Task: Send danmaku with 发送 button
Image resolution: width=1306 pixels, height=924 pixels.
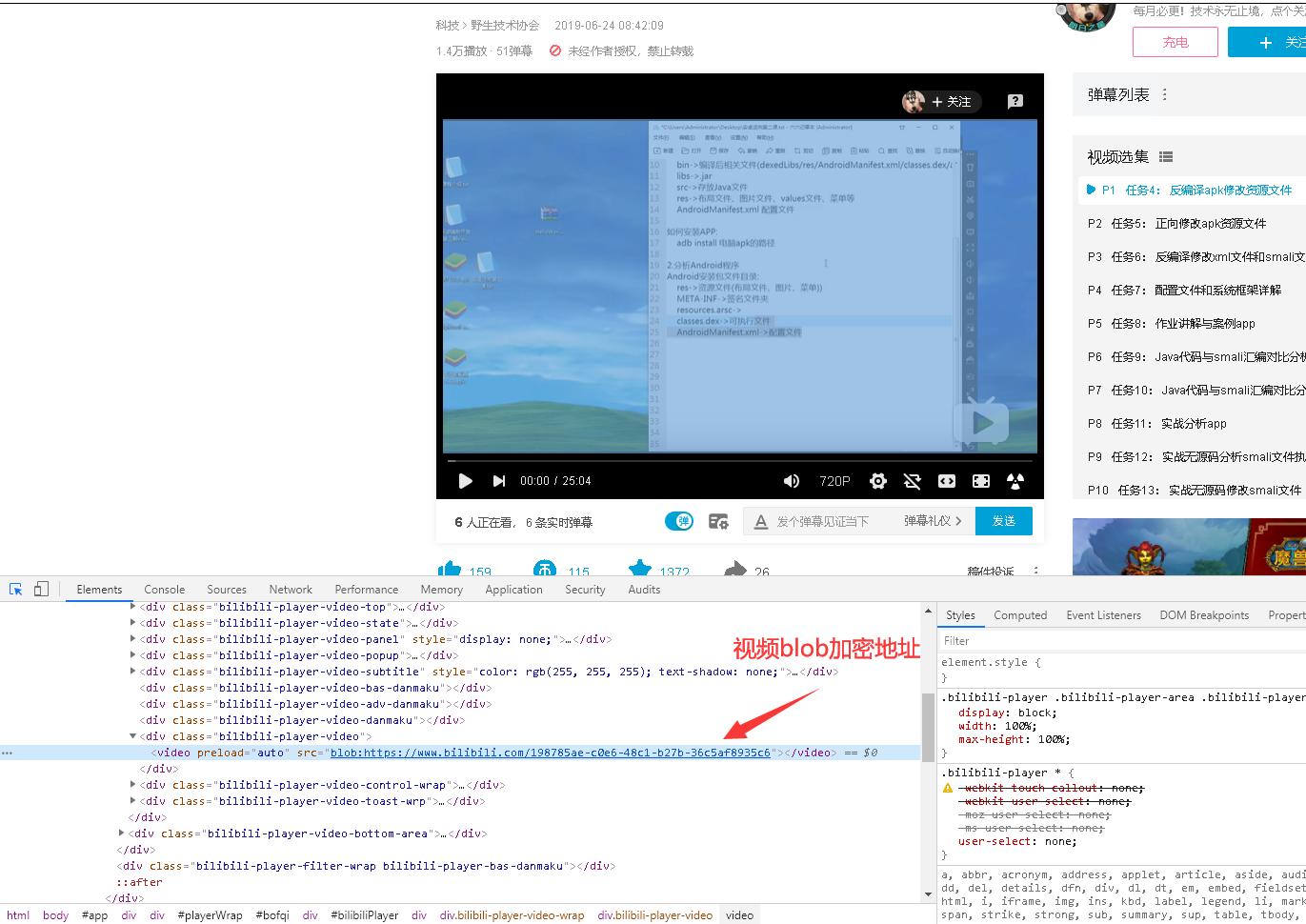Action: 1004,521
